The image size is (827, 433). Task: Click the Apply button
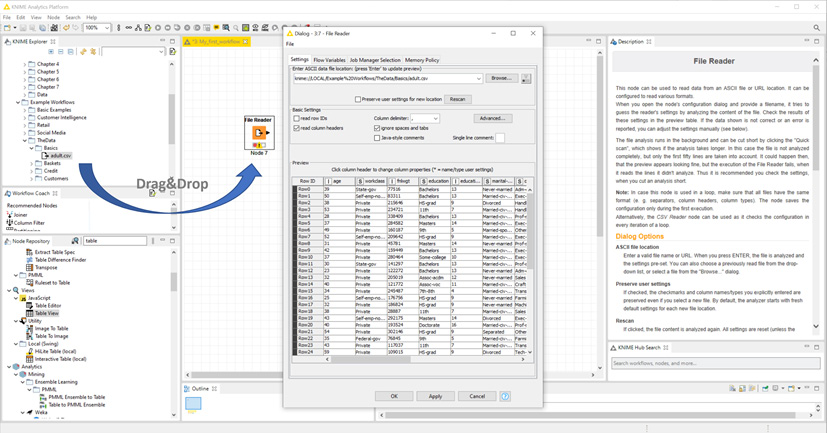435,396
